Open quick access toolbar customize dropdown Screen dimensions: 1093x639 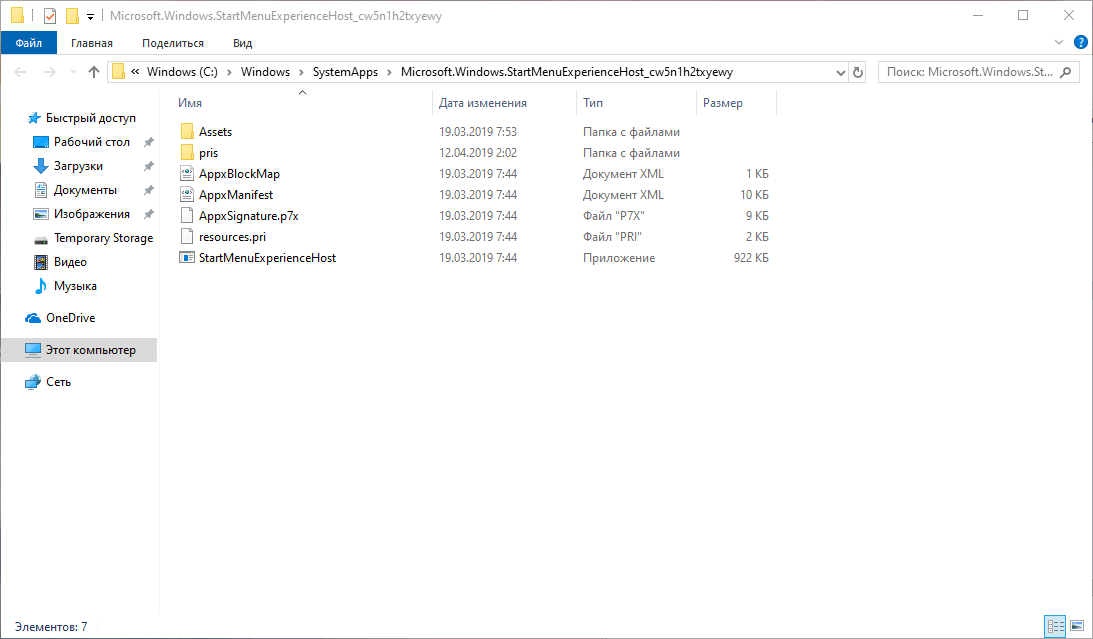coord(90,17)
